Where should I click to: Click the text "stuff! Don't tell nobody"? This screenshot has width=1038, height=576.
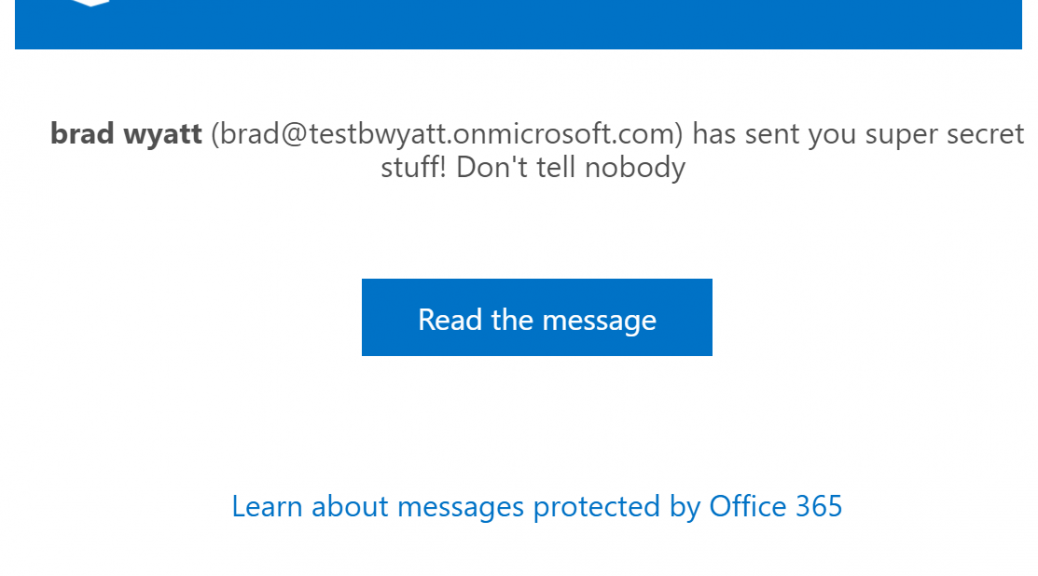[533, 167]
